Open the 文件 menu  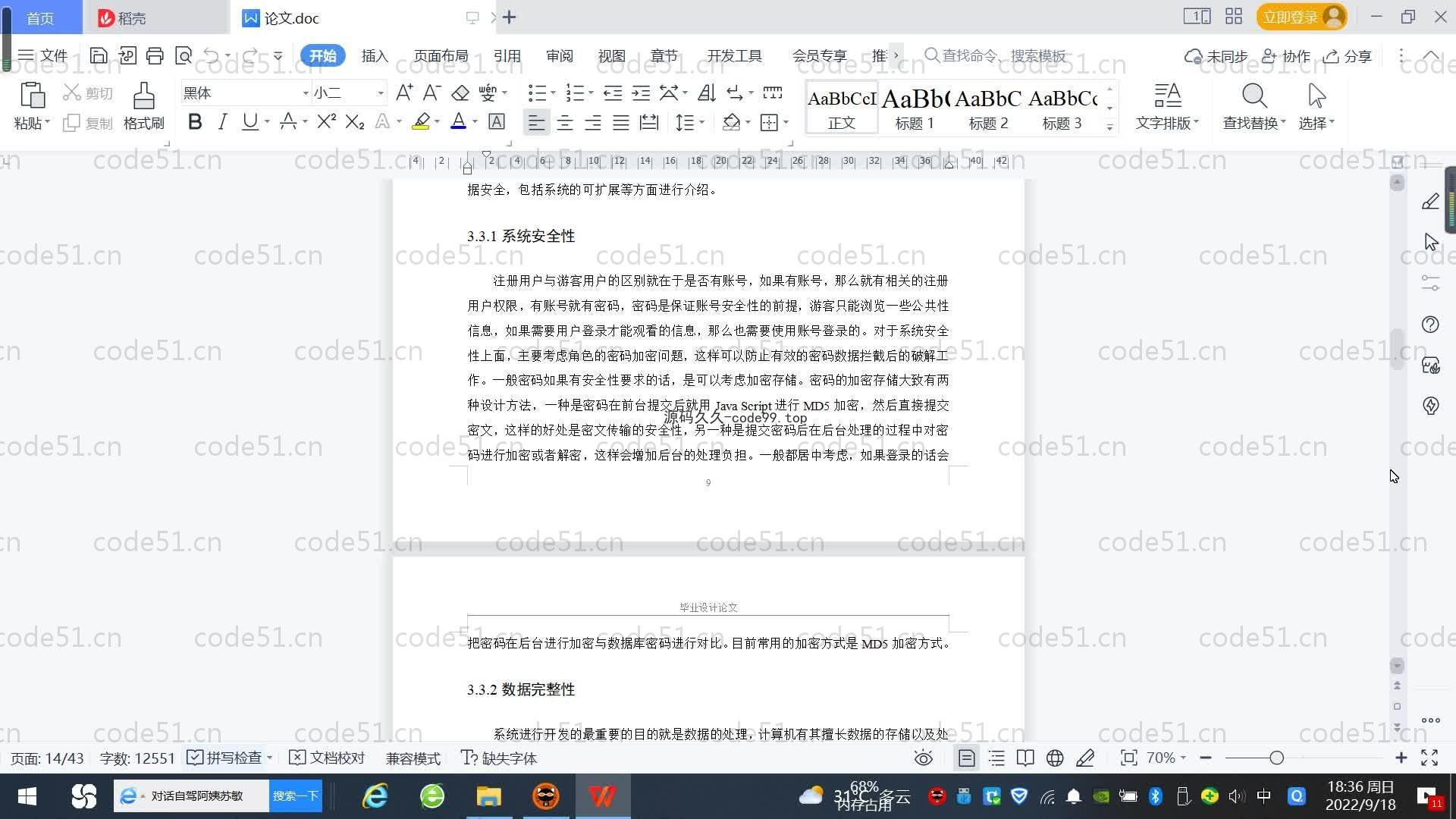tap(43, 55)
